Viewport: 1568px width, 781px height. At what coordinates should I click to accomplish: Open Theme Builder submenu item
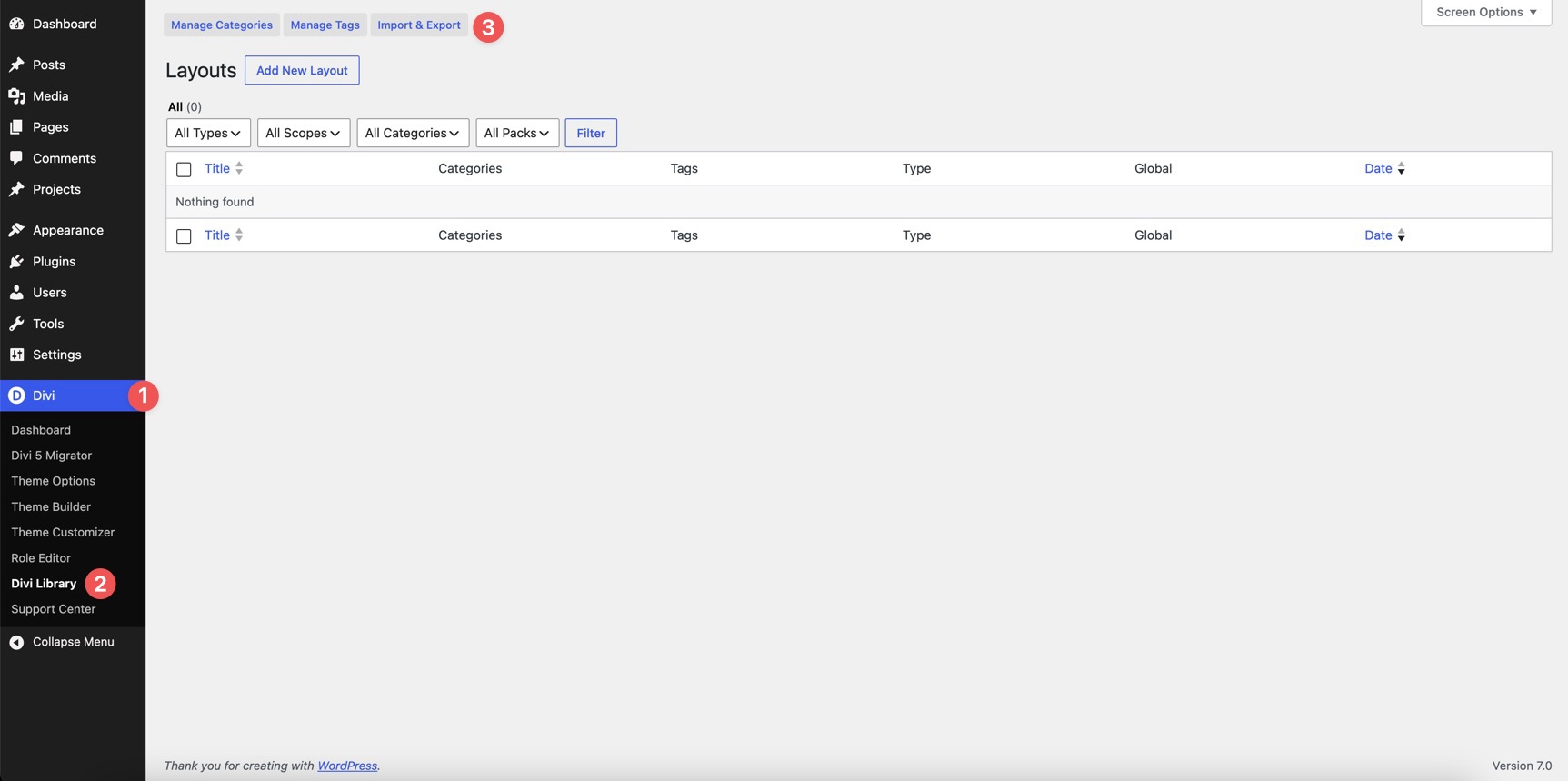51,506
